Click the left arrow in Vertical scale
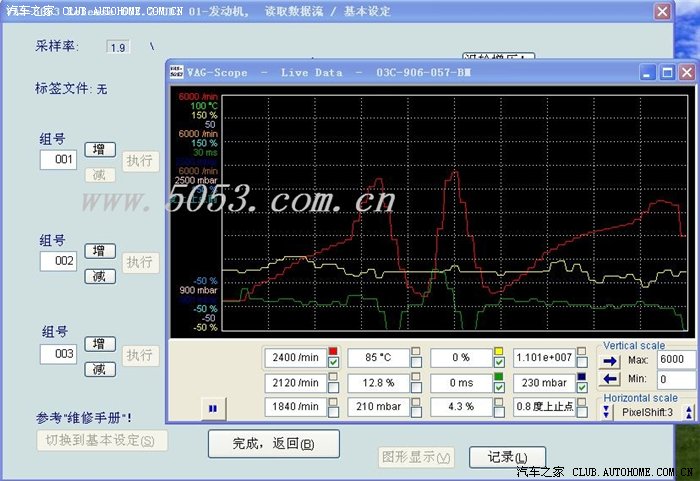Screen dimensions: 700x481 (x=609, y=379)
